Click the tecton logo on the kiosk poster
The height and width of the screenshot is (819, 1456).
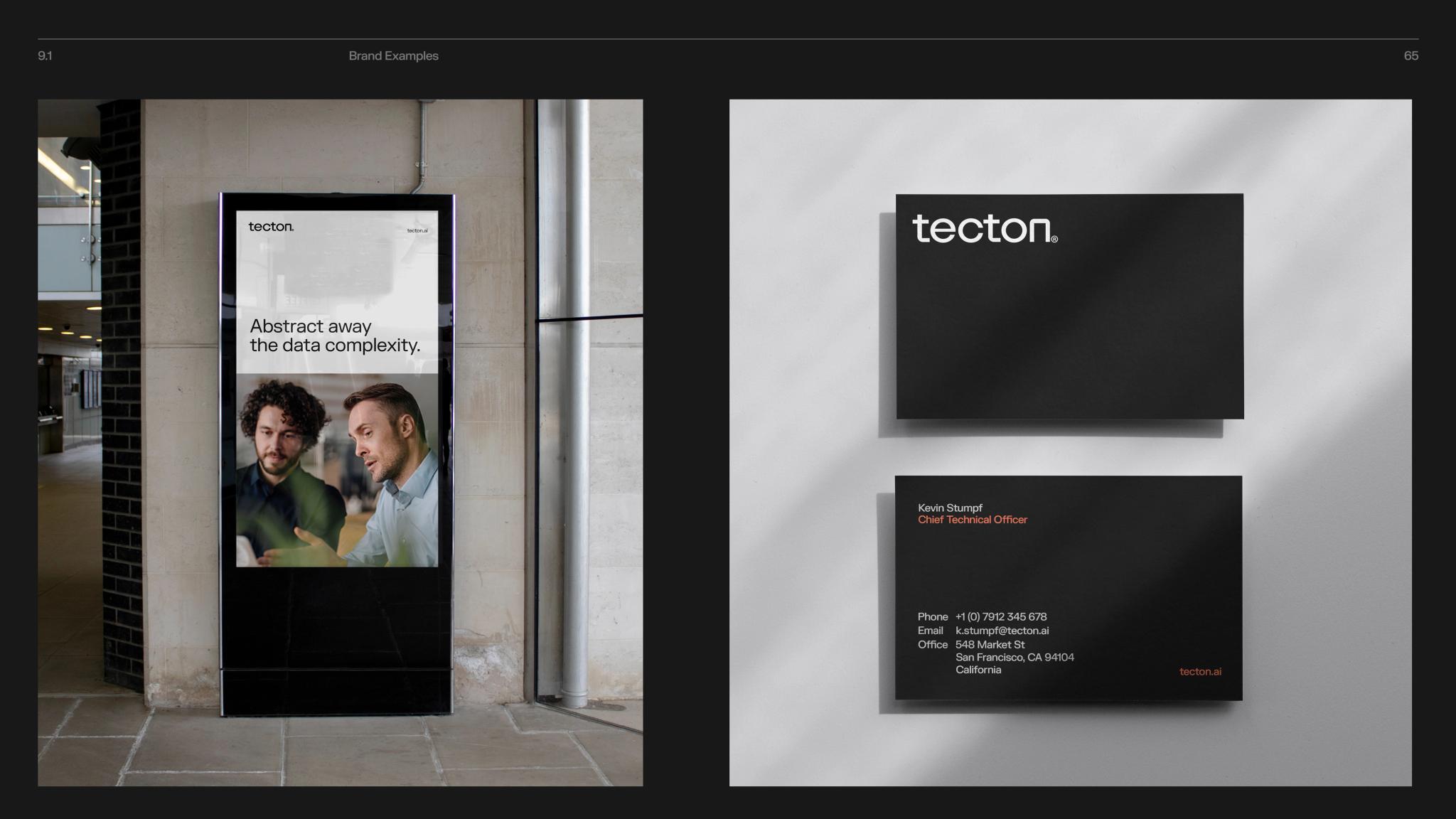tap(271, 227)
